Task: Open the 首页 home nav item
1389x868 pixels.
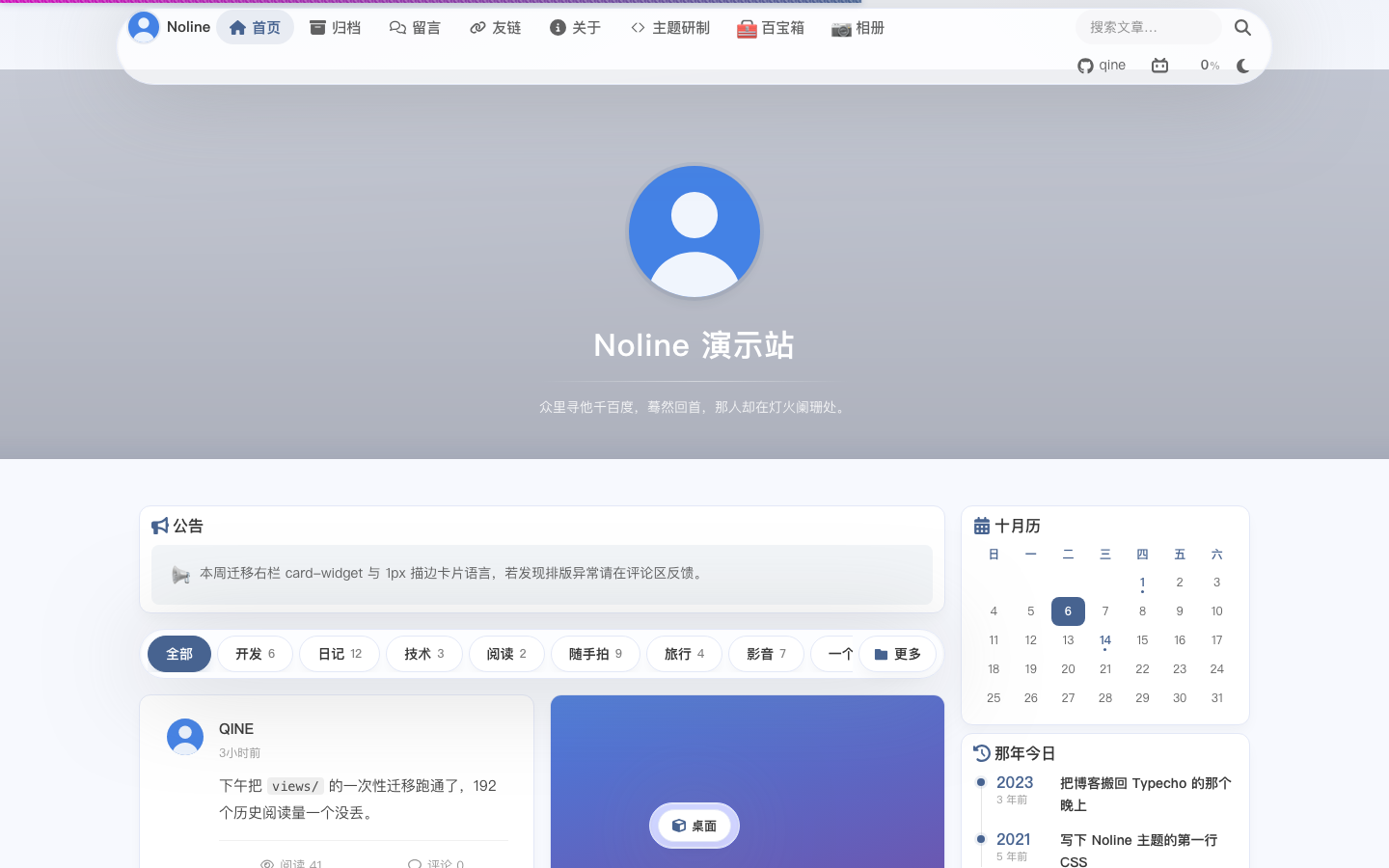Action: 255,28
